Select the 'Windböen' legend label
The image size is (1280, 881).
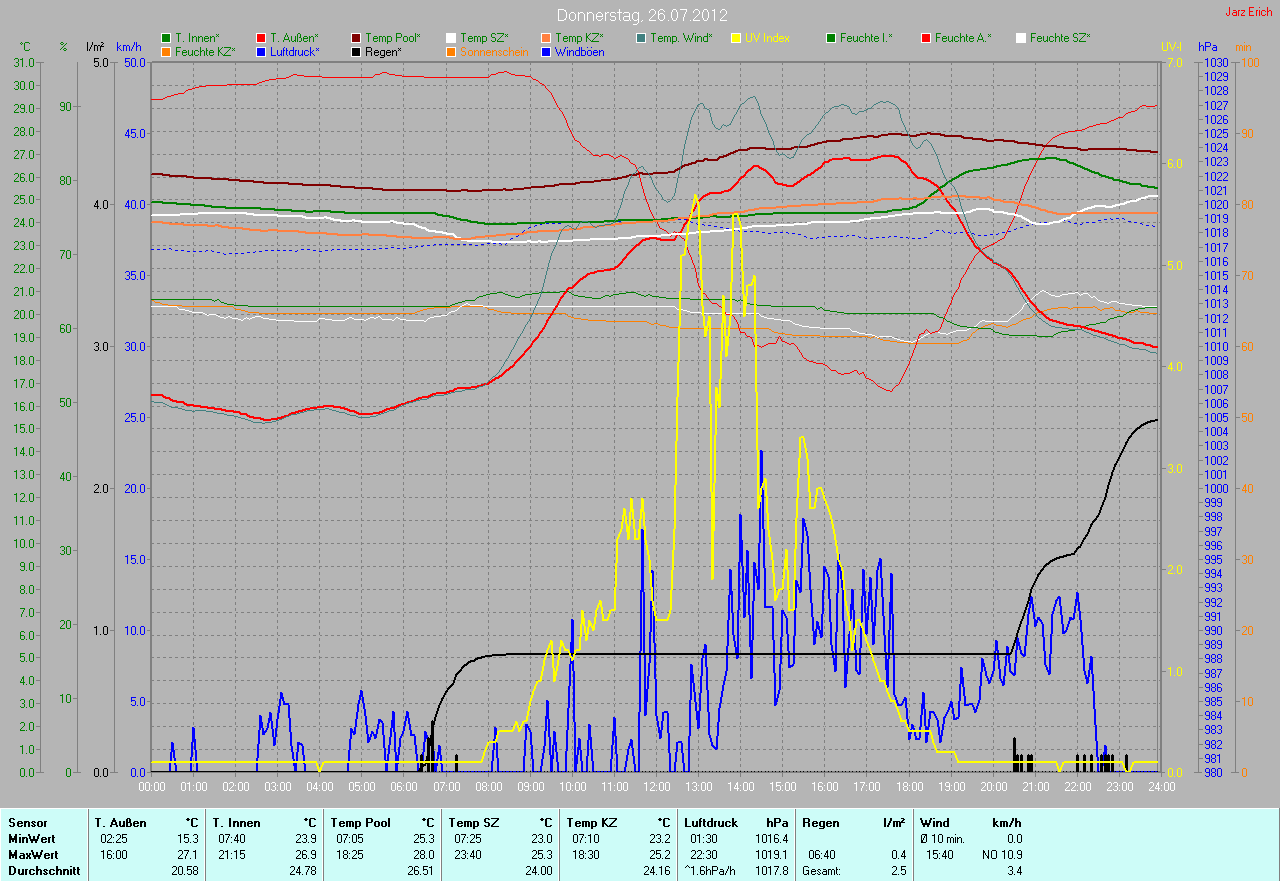point(579,51)
